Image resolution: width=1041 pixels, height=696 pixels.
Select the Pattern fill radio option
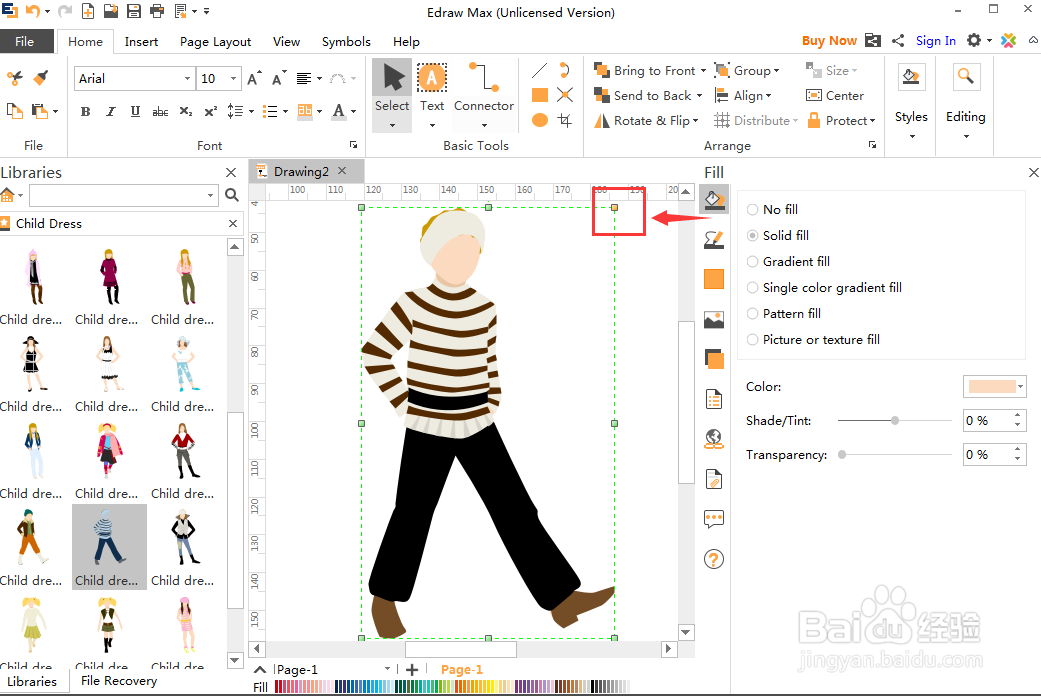pyautogui.click(x=752, y=313)
